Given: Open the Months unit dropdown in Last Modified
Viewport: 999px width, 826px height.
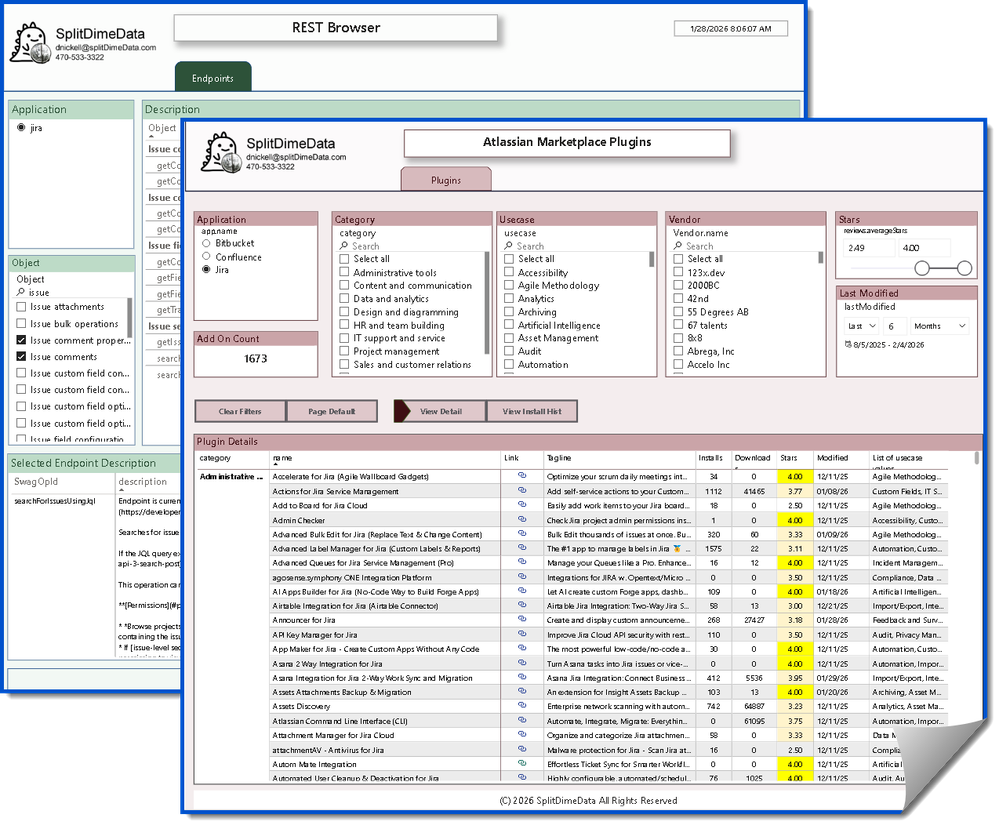Looking at the screenshot, I should (x=940, y=326).
